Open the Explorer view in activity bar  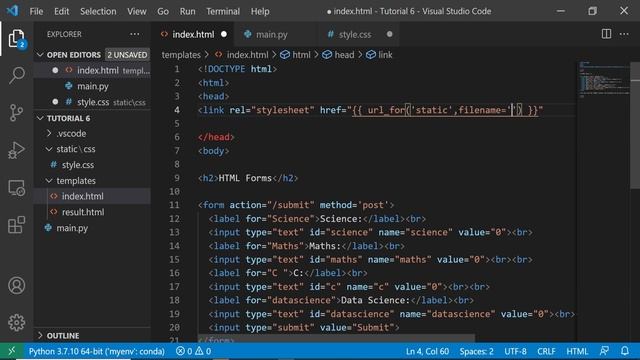pyautogui.click(x=16, y=38)
